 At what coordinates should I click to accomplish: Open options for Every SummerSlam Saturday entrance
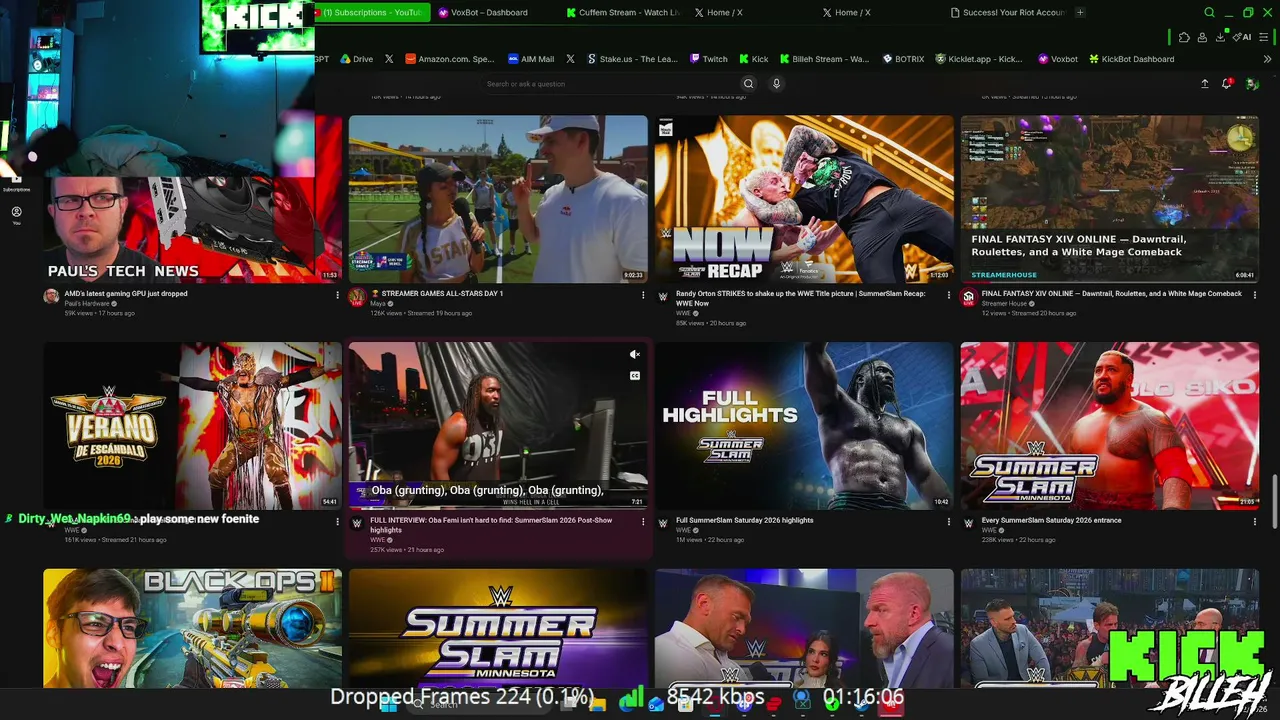point(1255,521)
